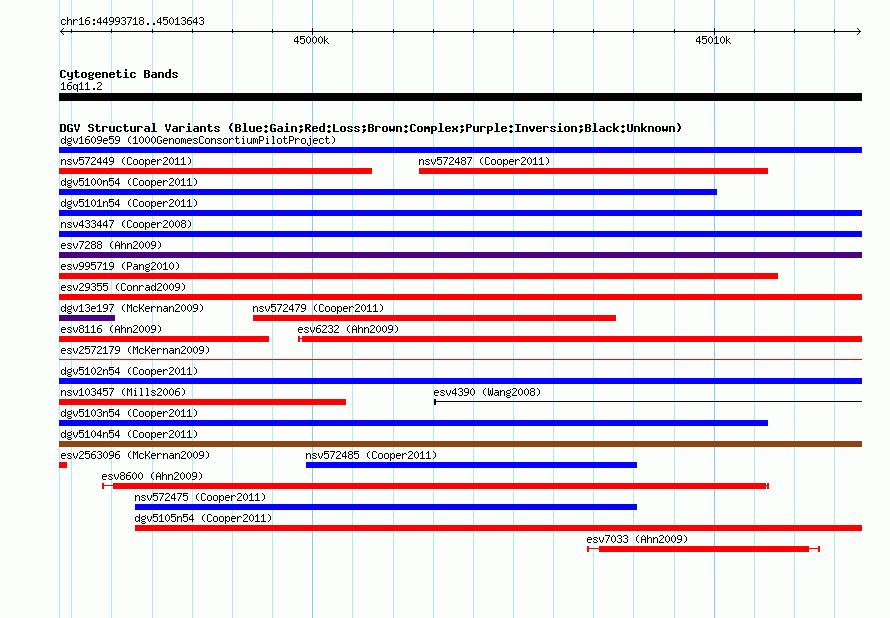This screenshot has height=618, width=890.
Task: Open esv2572179 (McKernan2009) variant label
Action: (135, 350)
